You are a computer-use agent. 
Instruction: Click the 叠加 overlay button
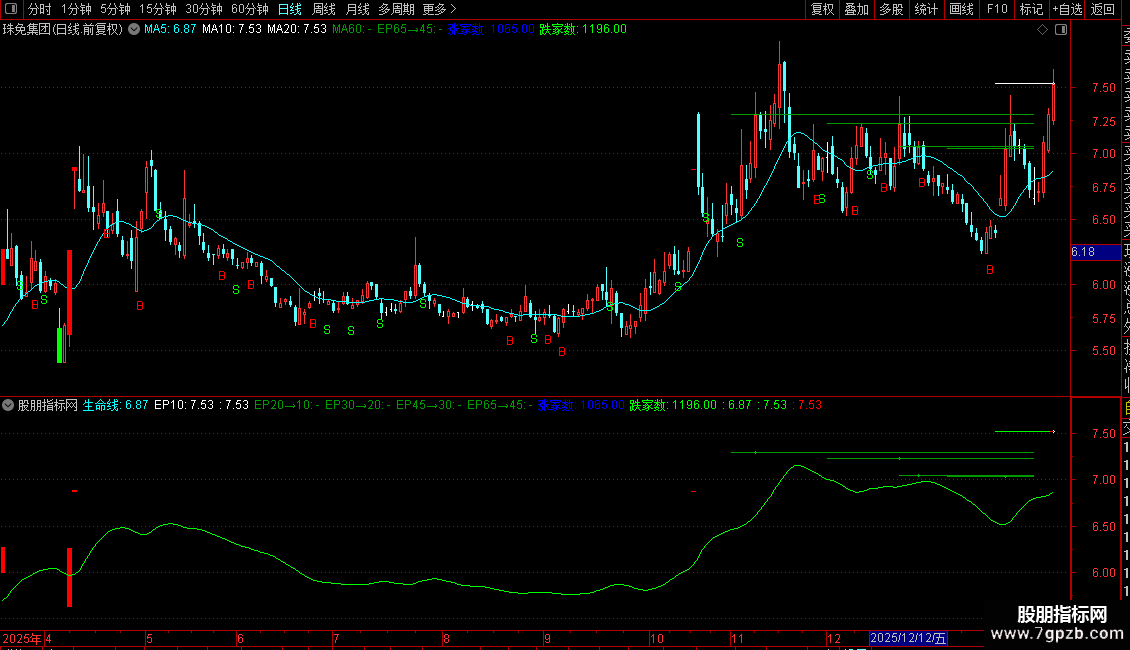(x=857, y=9)
